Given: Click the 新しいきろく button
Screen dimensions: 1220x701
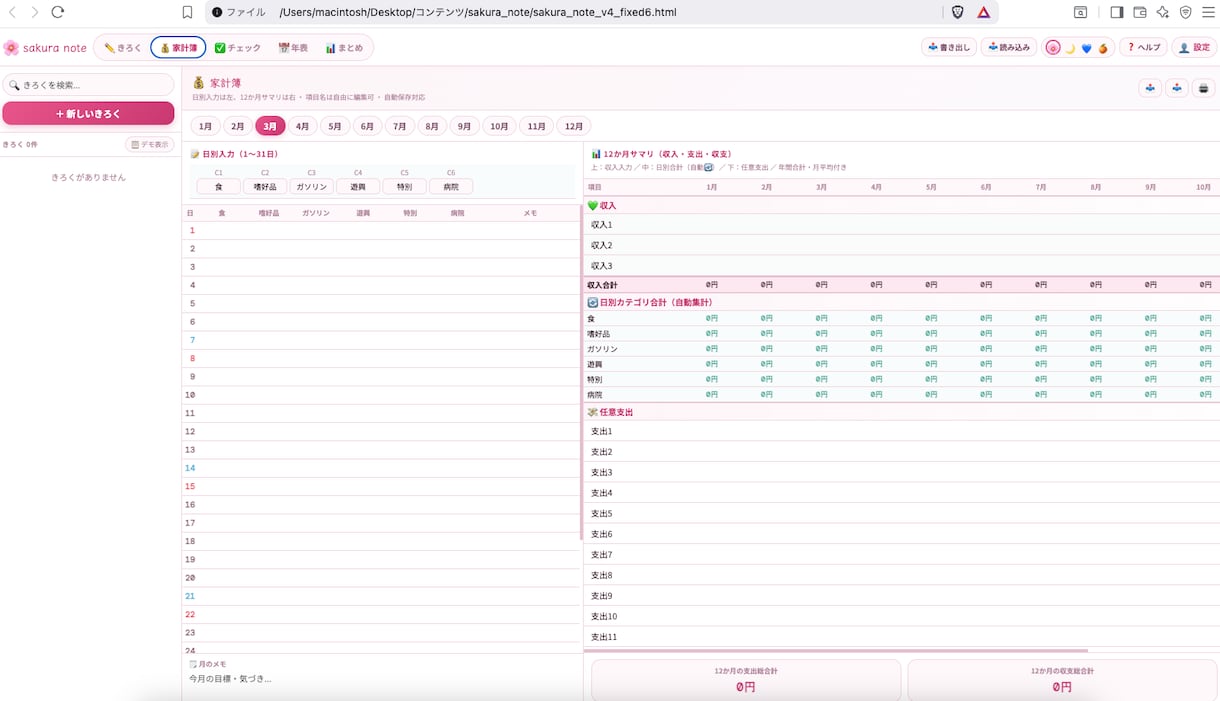Looking at the screenshot, I should tap(88, 114).
